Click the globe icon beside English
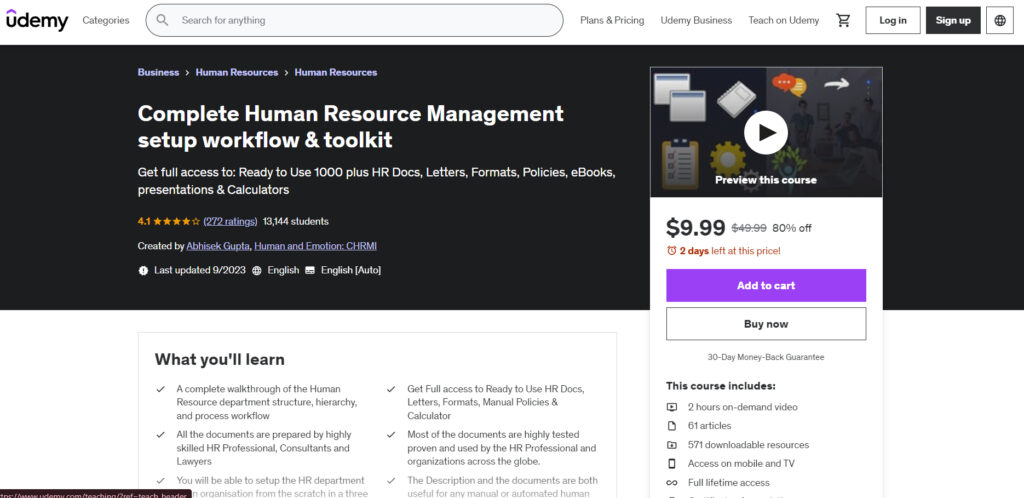 coord(257,270)
